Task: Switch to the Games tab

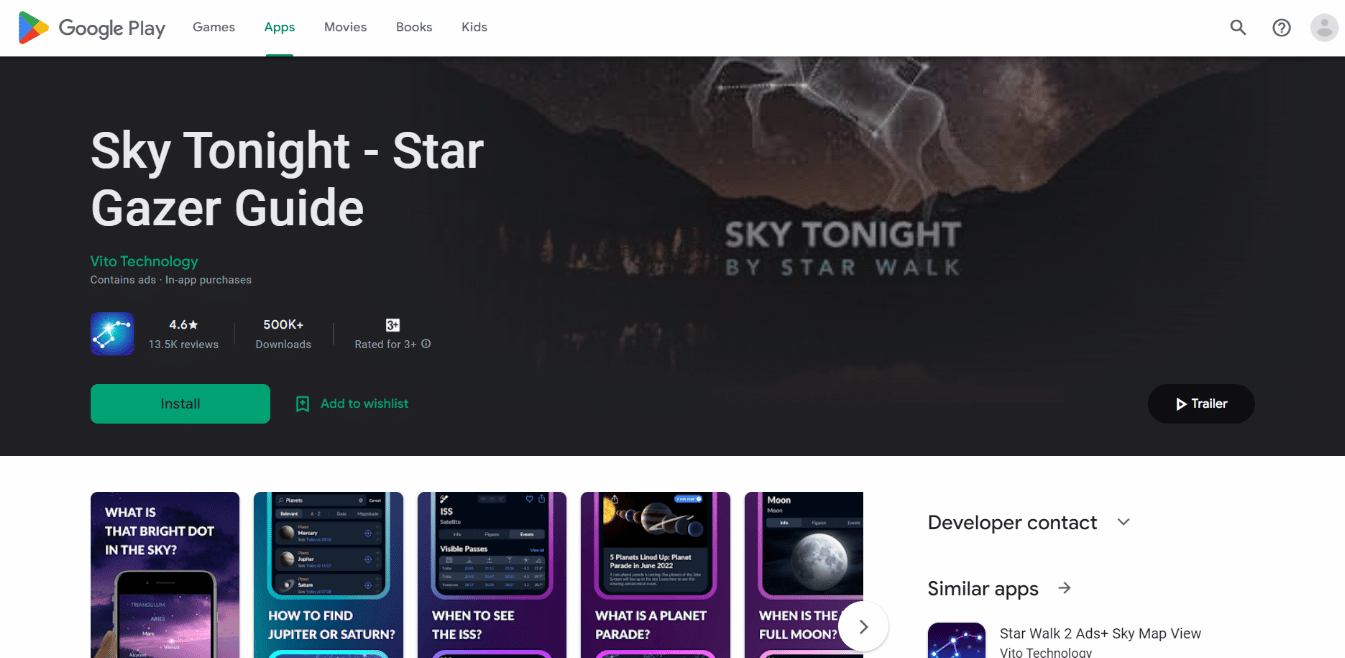Action: pyautogui.click(x=214, y=27)
